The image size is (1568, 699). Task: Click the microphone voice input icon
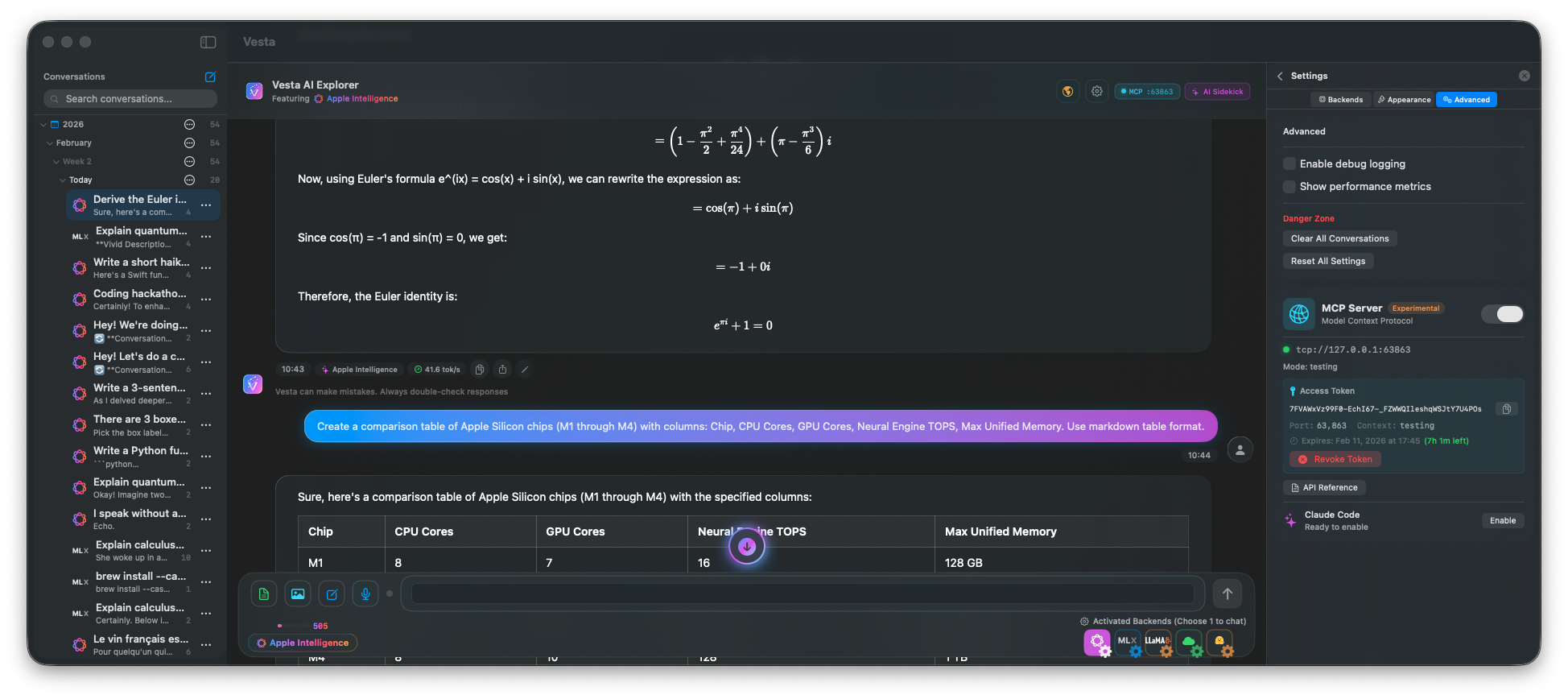point(365,594)
